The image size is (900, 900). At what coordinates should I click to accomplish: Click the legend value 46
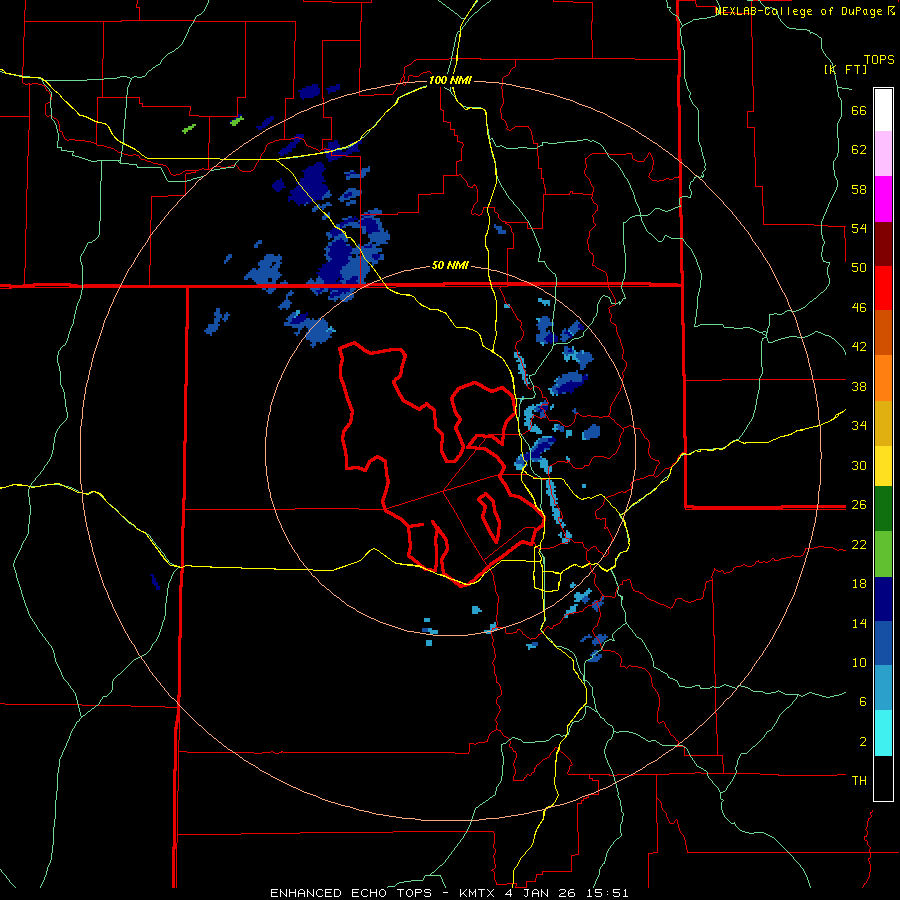click(x=859, y=308)
